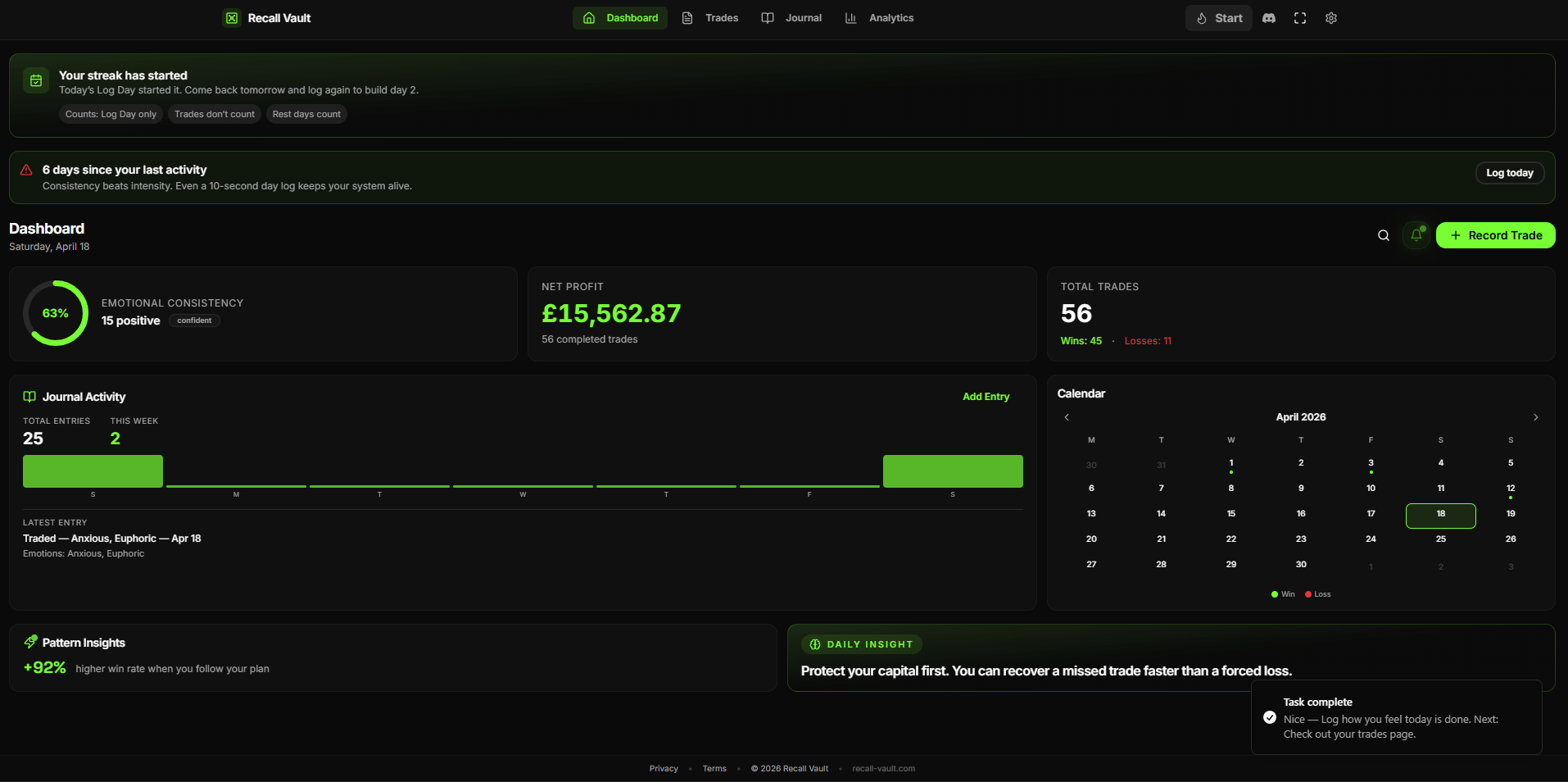Click the streak calendar-check icon
The image size is (1568, 782).
tap(36, 80)
